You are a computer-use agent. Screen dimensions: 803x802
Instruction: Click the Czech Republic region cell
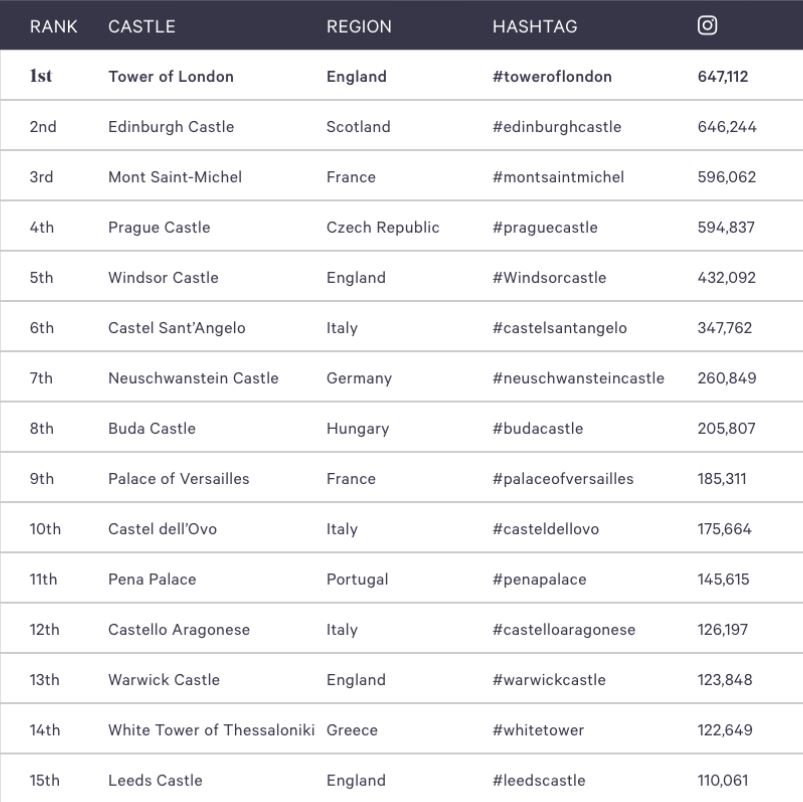(383, 228)
